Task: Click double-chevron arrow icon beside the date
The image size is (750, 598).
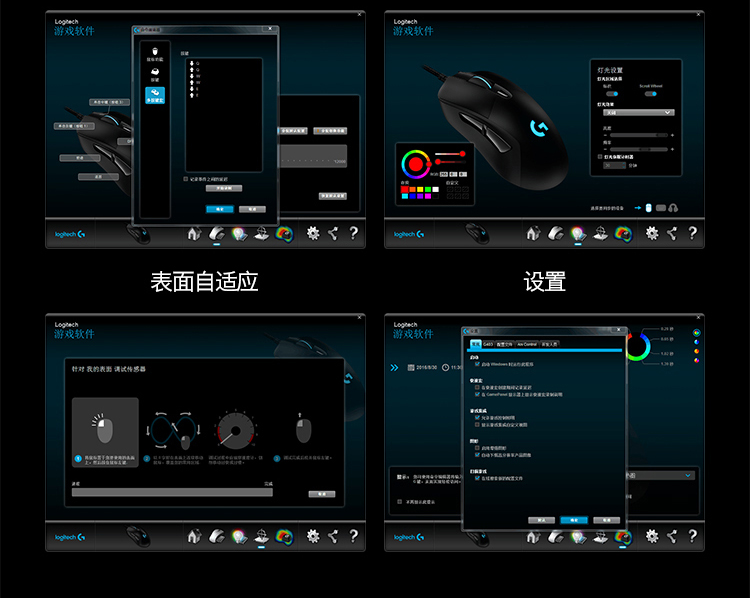Action: pyautogui.click(x=394, y=367)
